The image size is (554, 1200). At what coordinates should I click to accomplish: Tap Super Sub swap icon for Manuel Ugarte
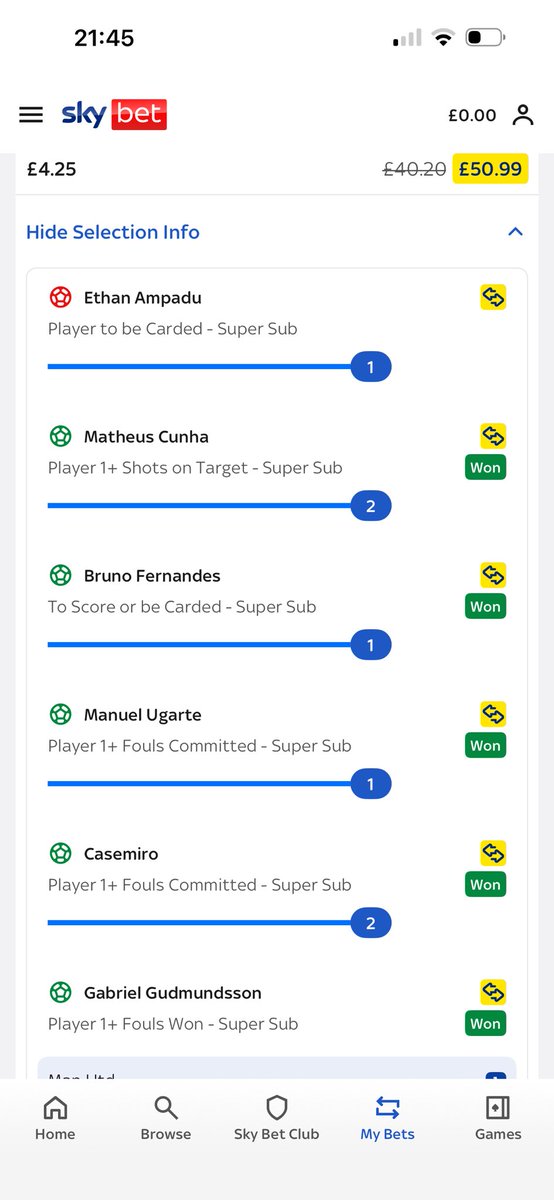(493, 714)
